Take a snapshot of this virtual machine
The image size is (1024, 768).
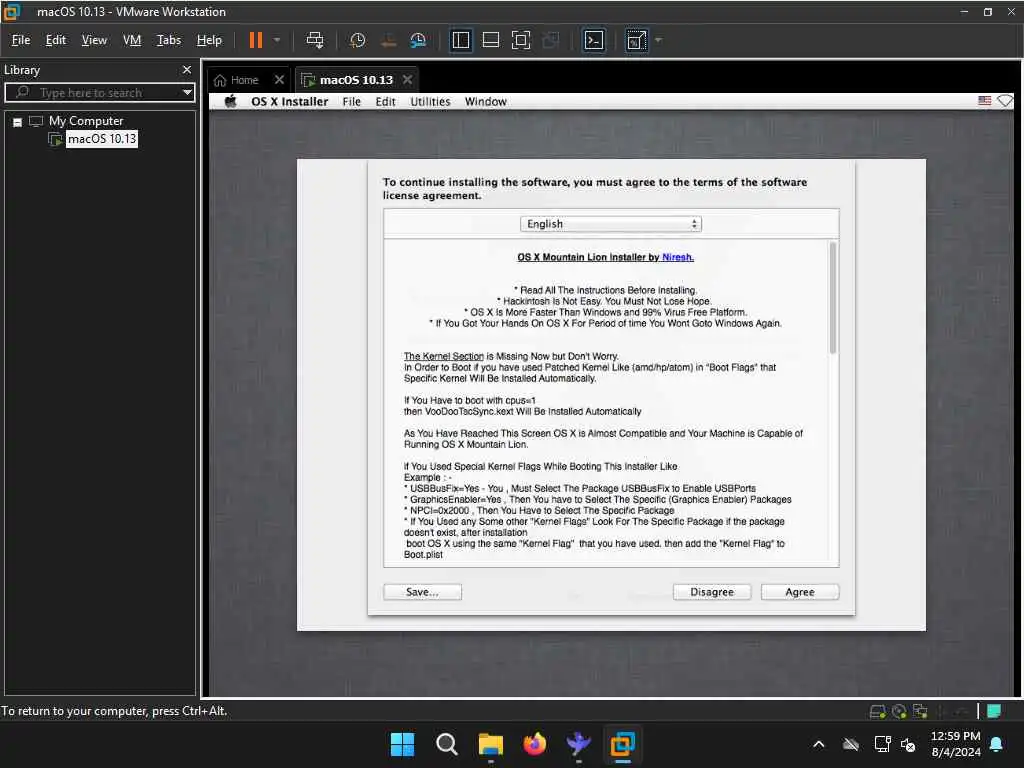[357, 40]
